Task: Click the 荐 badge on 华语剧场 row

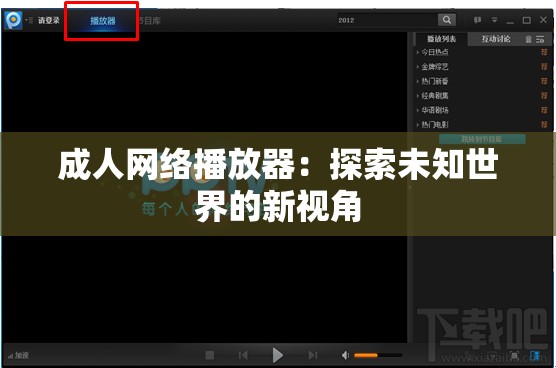Action: click(544, 110)
